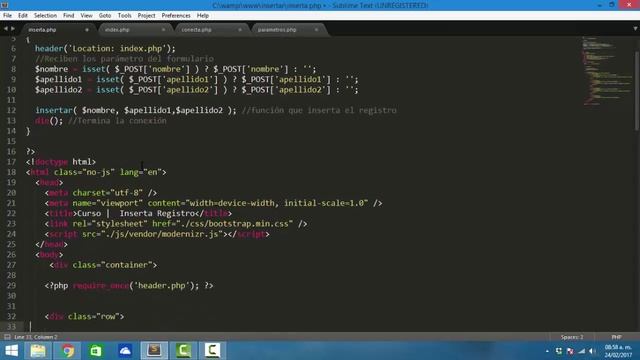Open the taskbar clock and date
Image resolution: width=640 pixels, height=360 pixels.
(x=618, y=351)
